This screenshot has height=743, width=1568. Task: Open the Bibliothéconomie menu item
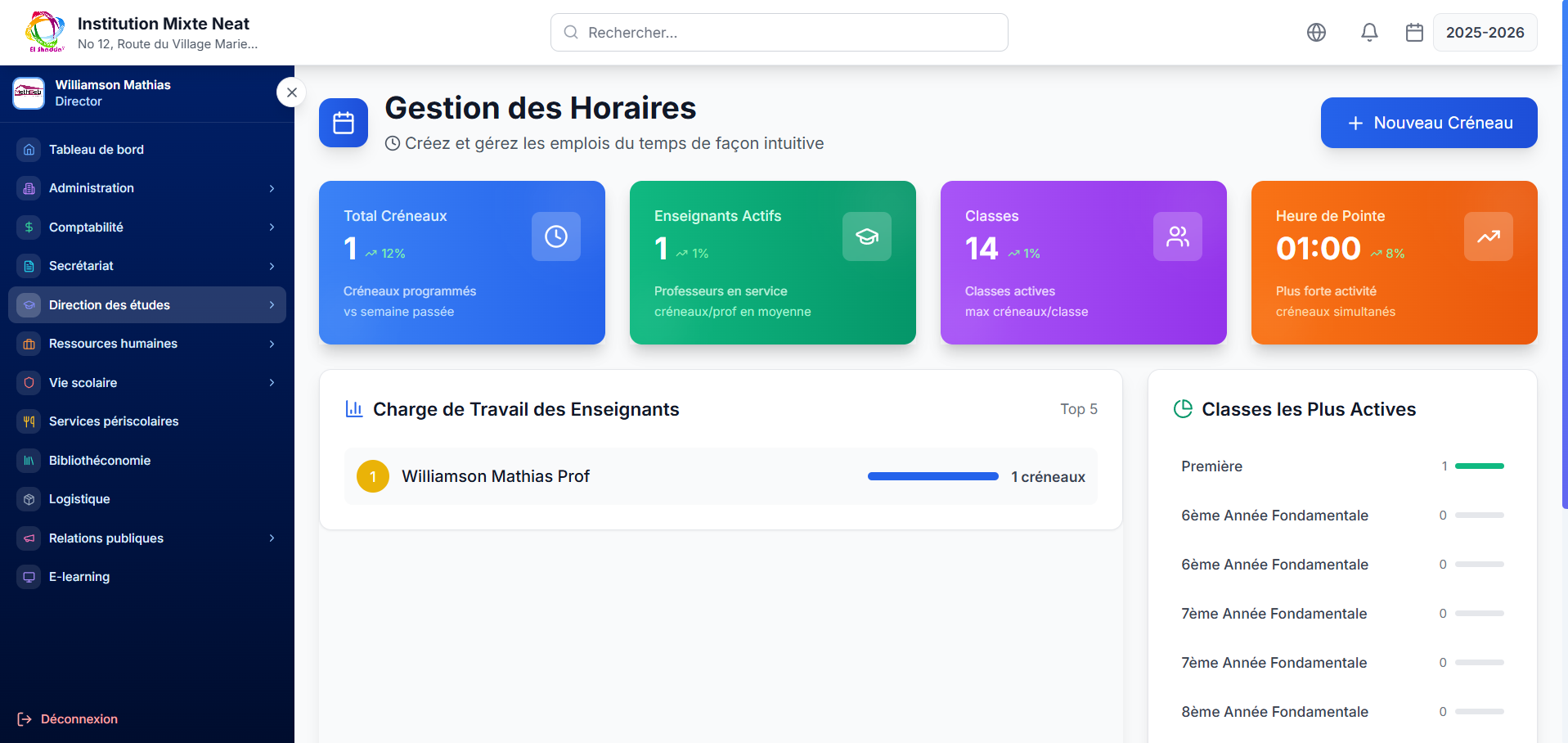coord(100,461)
